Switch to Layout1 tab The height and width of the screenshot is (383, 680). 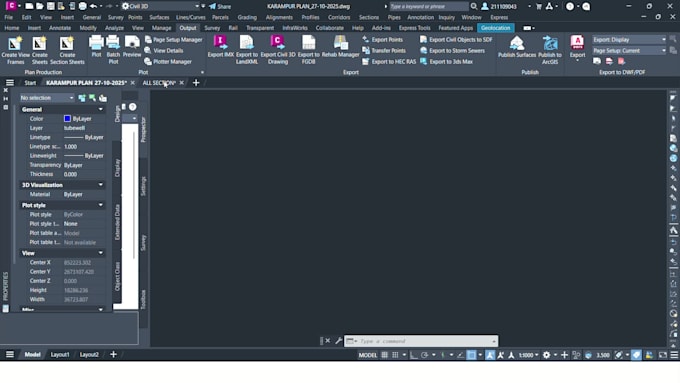60,354
